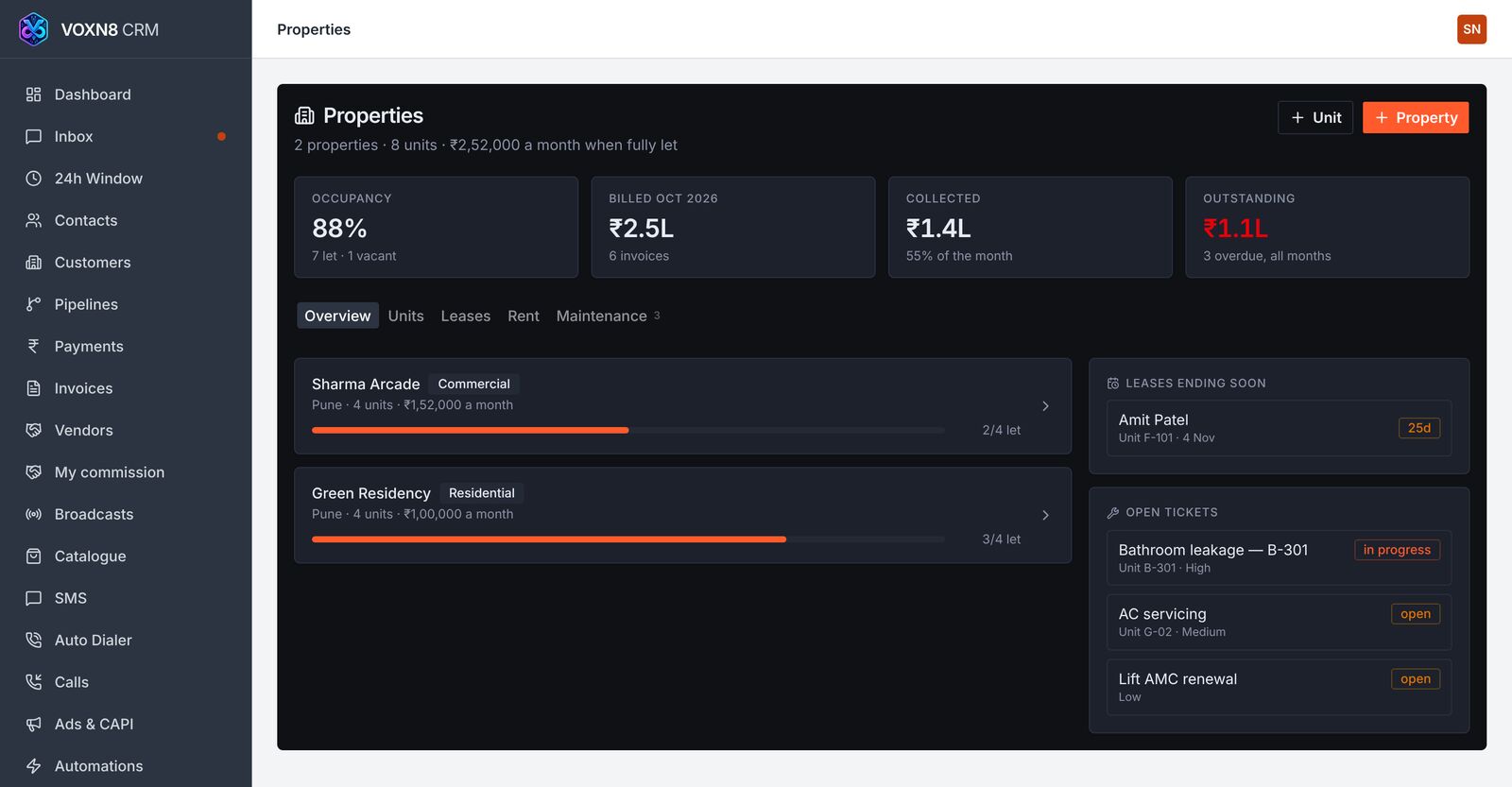Open the Amit Patel lease entry

click(1279, 428)
